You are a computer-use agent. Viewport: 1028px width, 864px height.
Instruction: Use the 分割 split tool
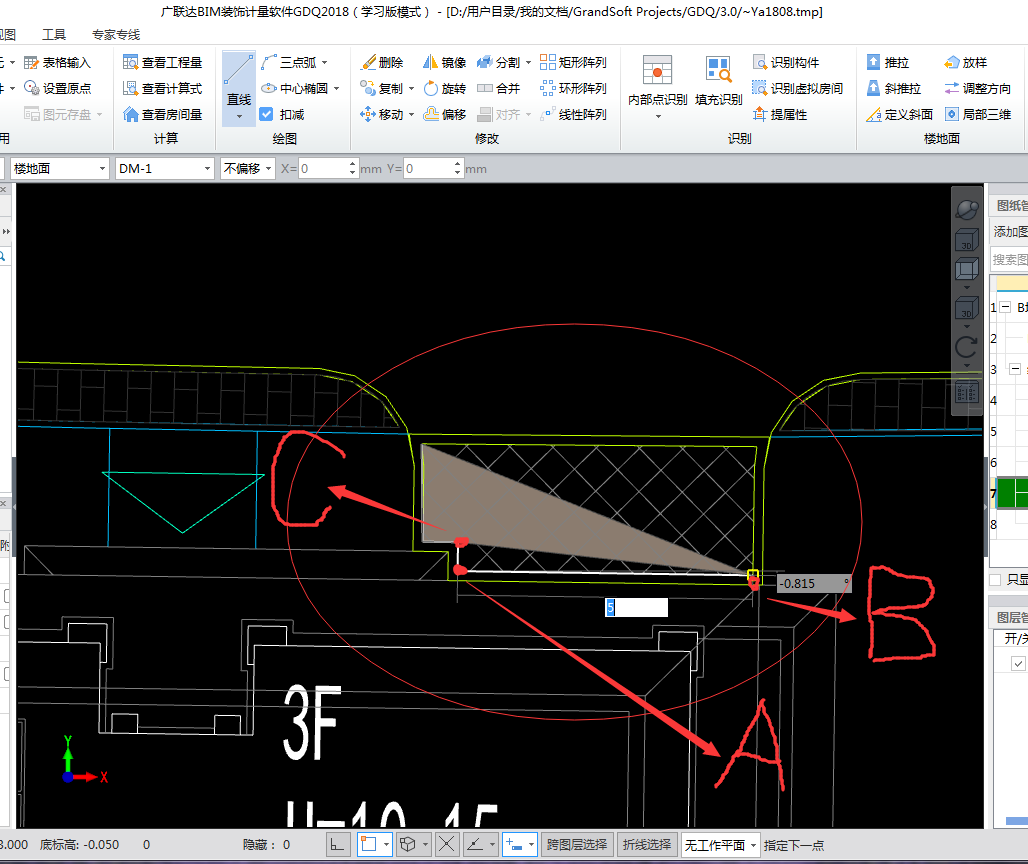[498, 62]
